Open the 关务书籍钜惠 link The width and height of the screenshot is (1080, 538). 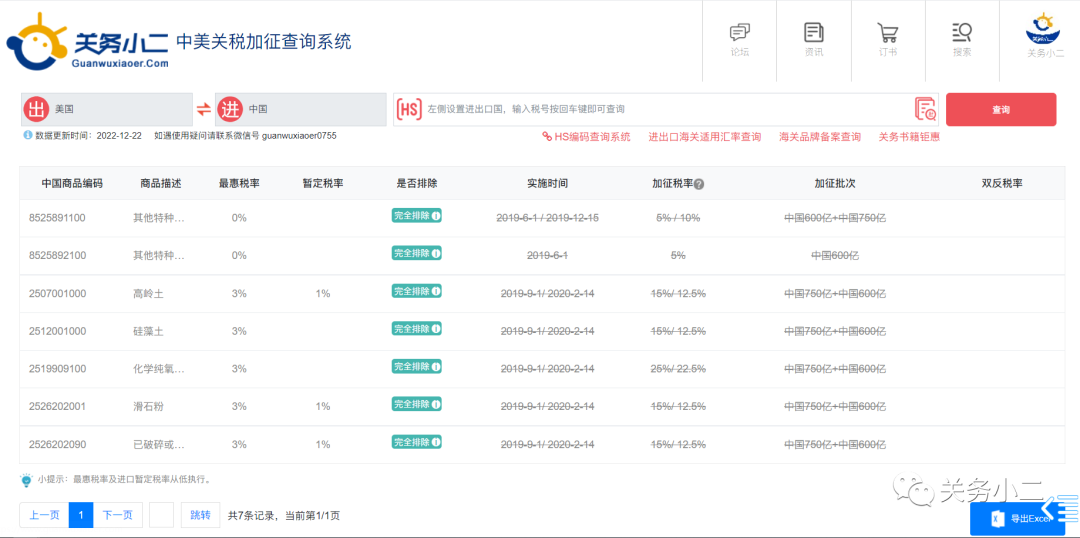[x=909, y=137]
